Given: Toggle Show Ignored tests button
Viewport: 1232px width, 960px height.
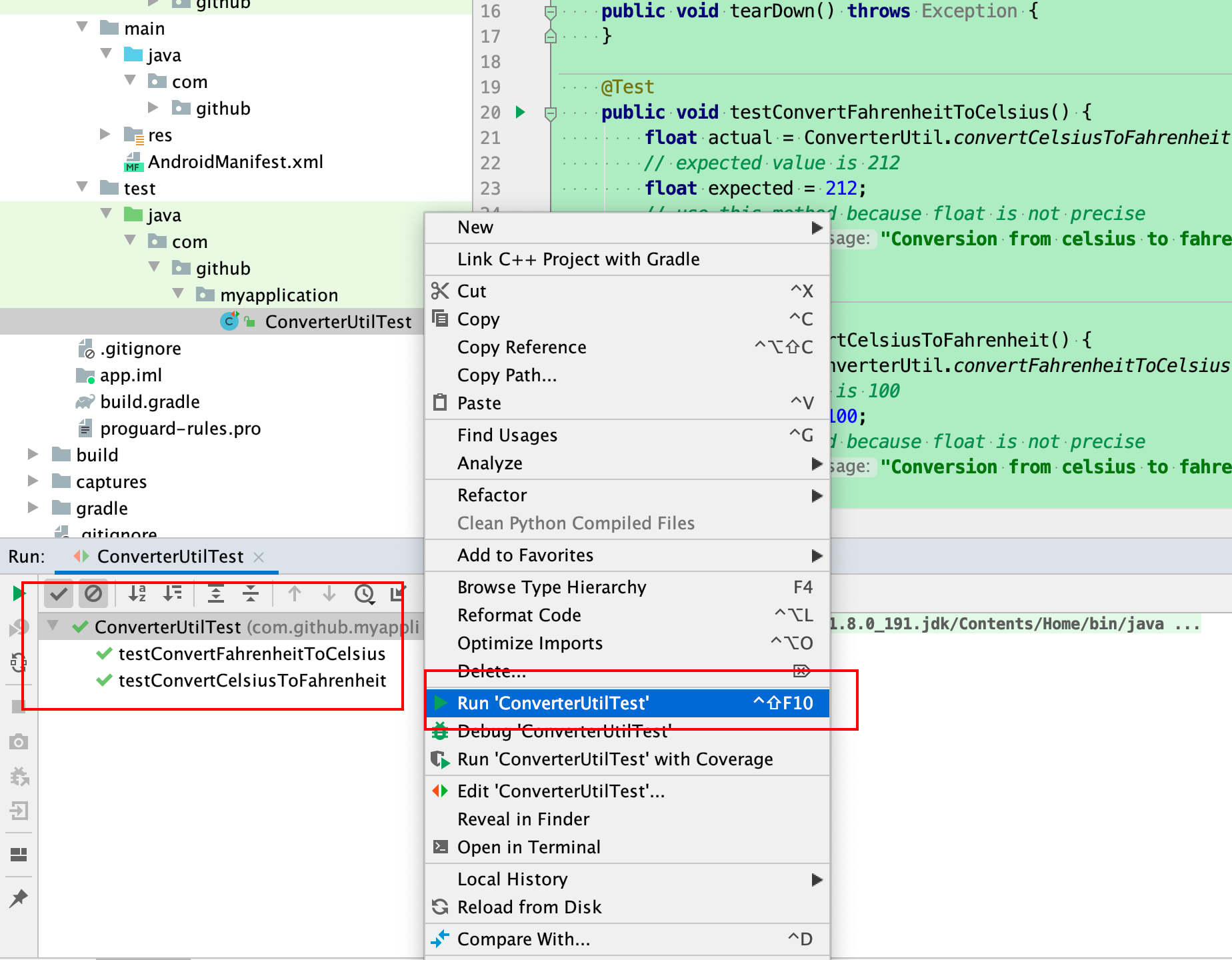Looking at the screenshot, I should 93,593.
